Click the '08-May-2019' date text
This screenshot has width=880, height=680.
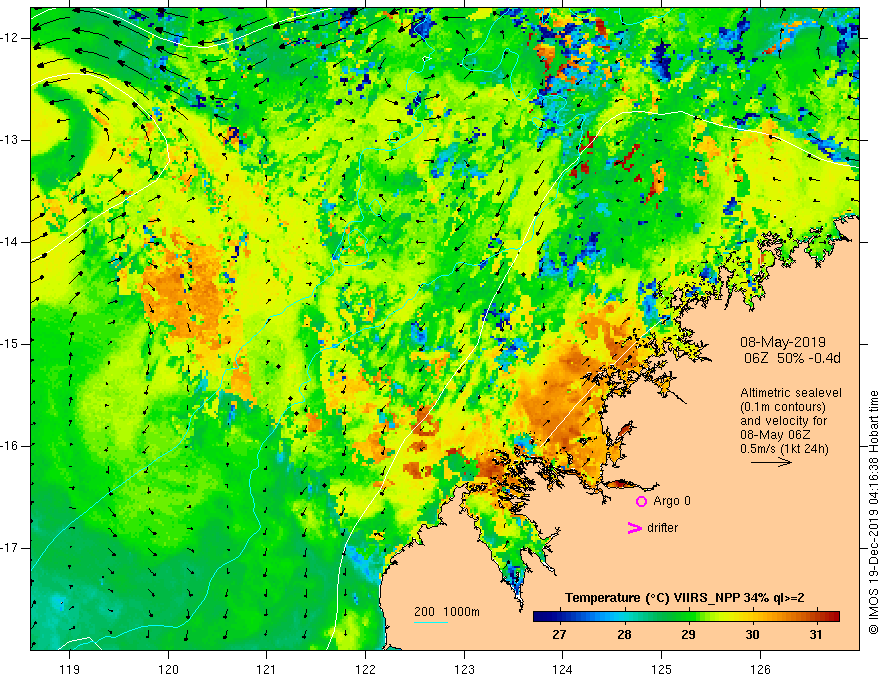coord(782,342)
